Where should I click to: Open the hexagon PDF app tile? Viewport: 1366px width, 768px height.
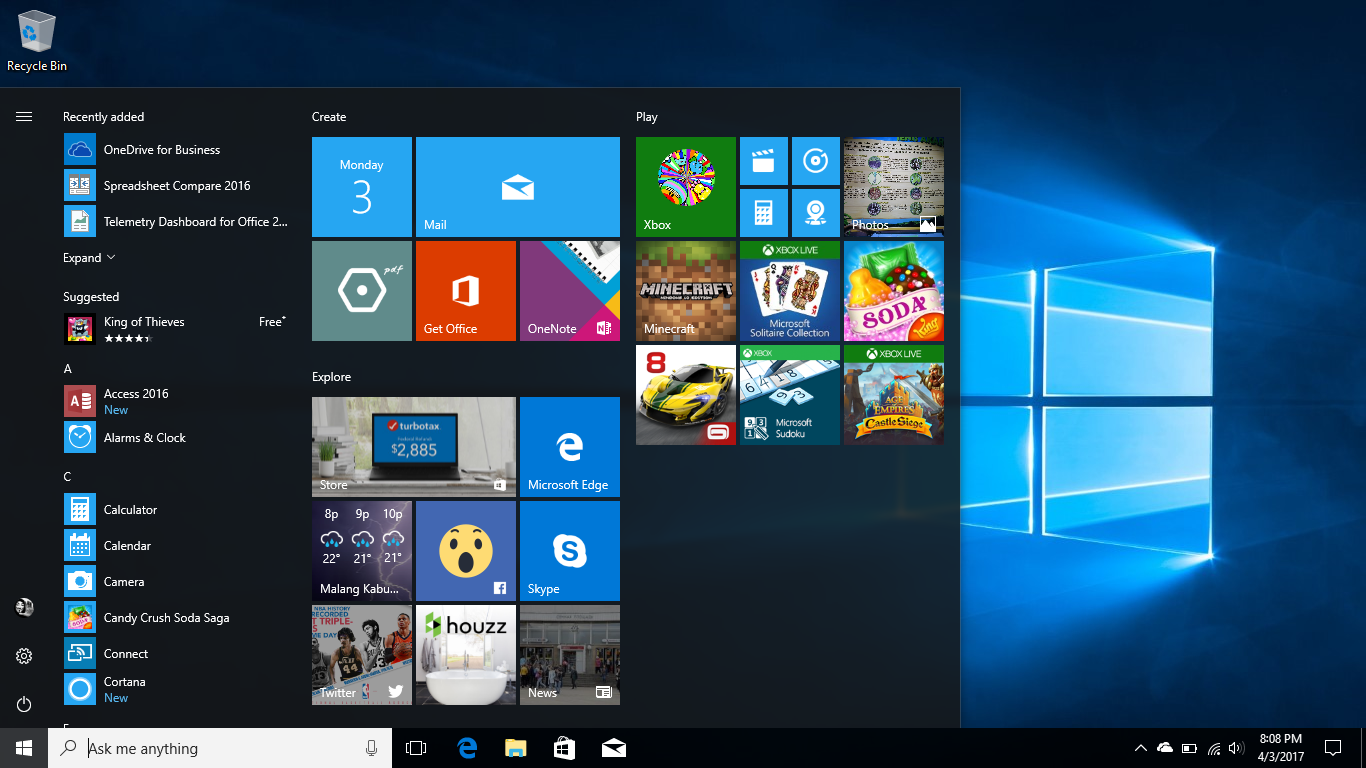pos(362,291)
